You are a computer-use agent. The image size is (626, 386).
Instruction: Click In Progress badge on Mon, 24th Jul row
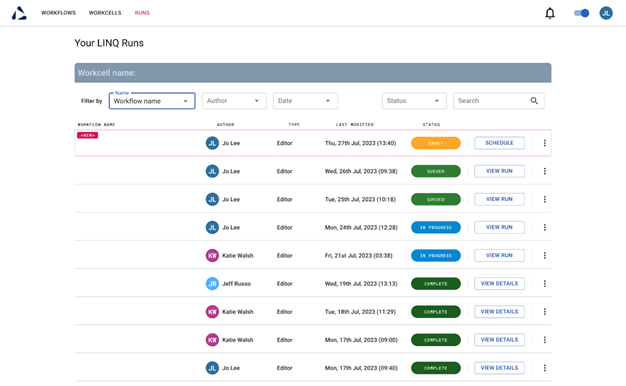point(436,227)
